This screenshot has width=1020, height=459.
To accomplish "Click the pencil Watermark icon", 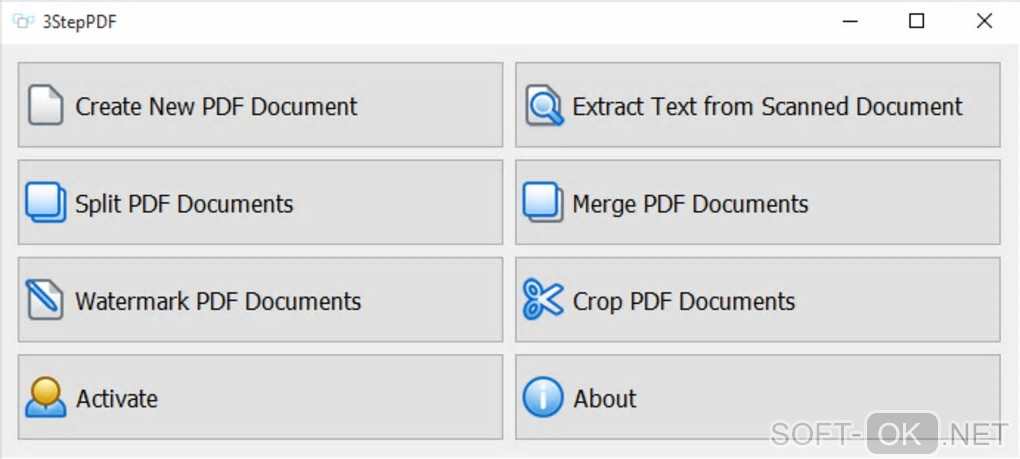I will (46, 300).
